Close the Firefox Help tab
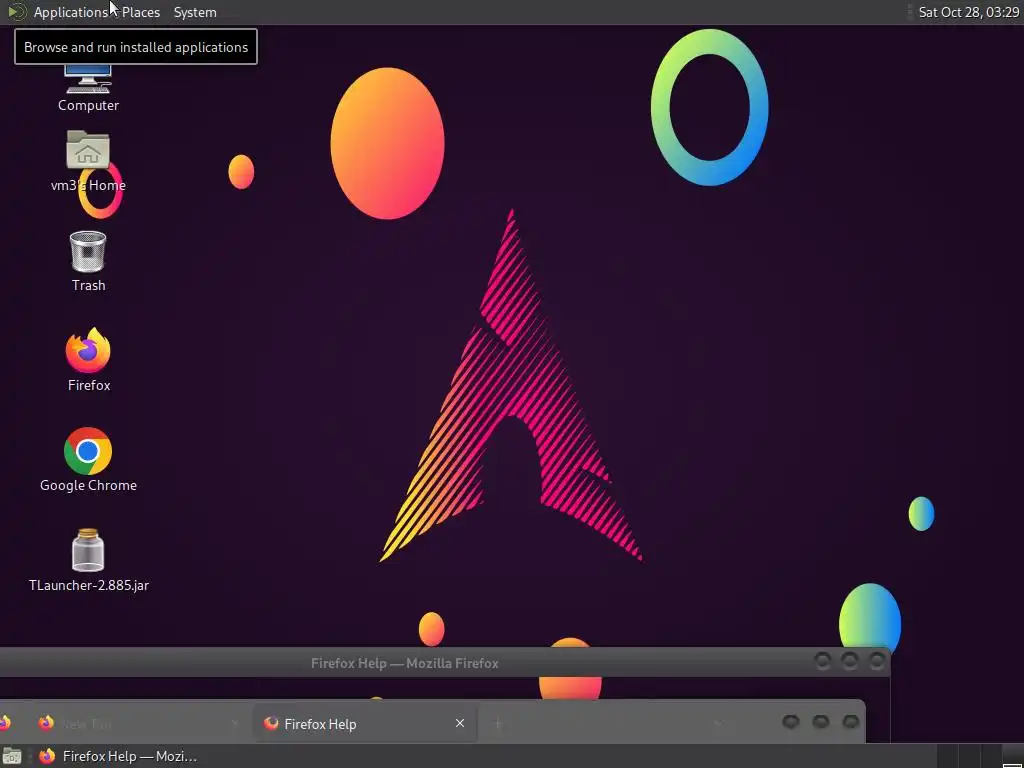 tap(460, 724)
